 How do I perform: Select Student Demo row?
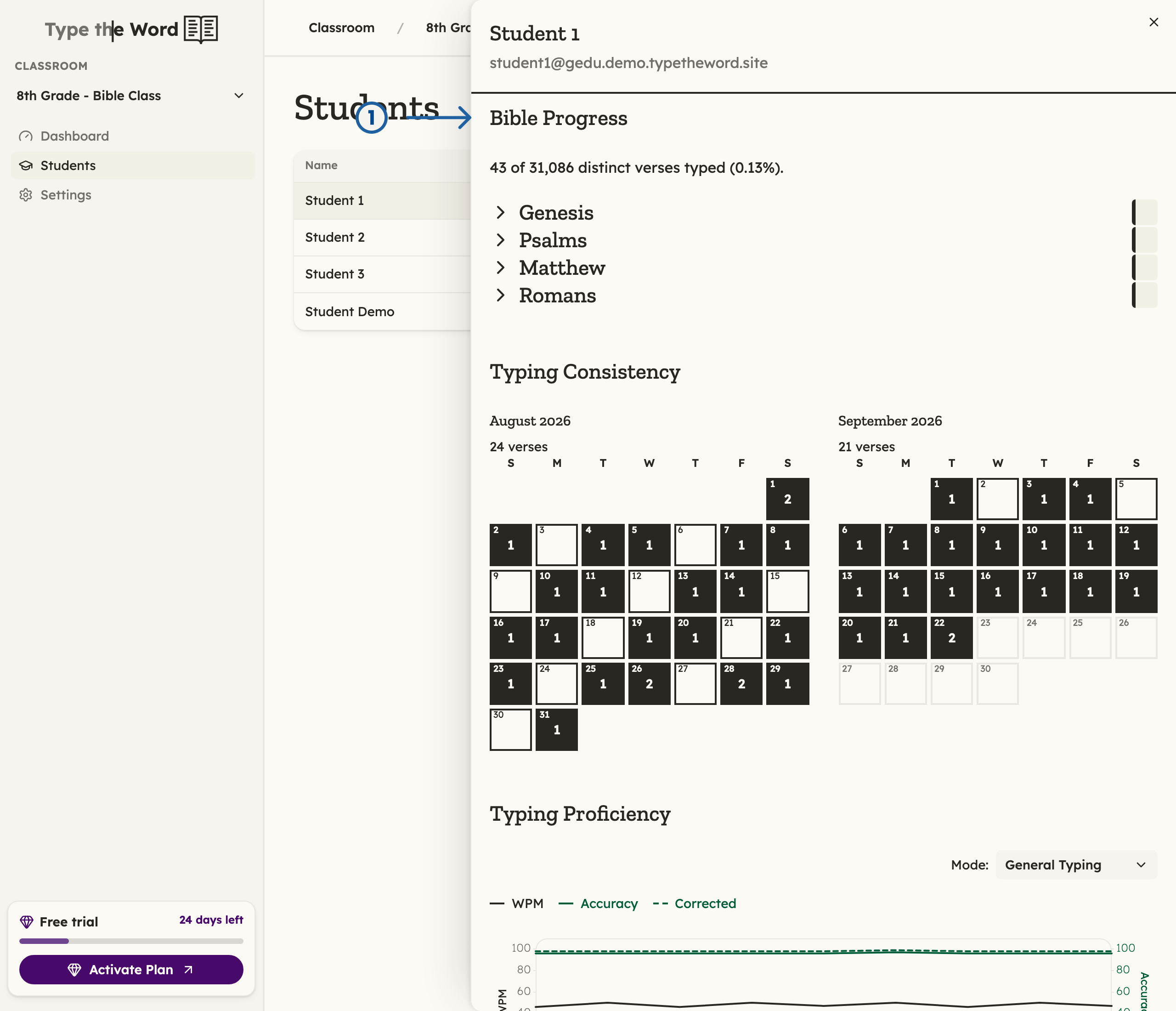coord(382,312)
